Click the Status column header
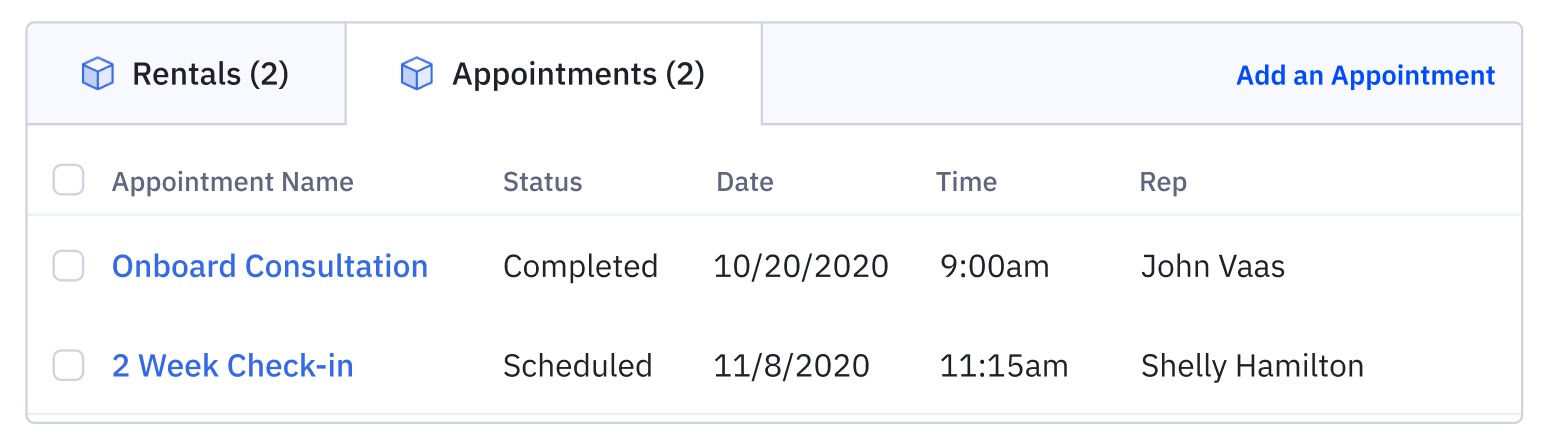 click(542, 182)
